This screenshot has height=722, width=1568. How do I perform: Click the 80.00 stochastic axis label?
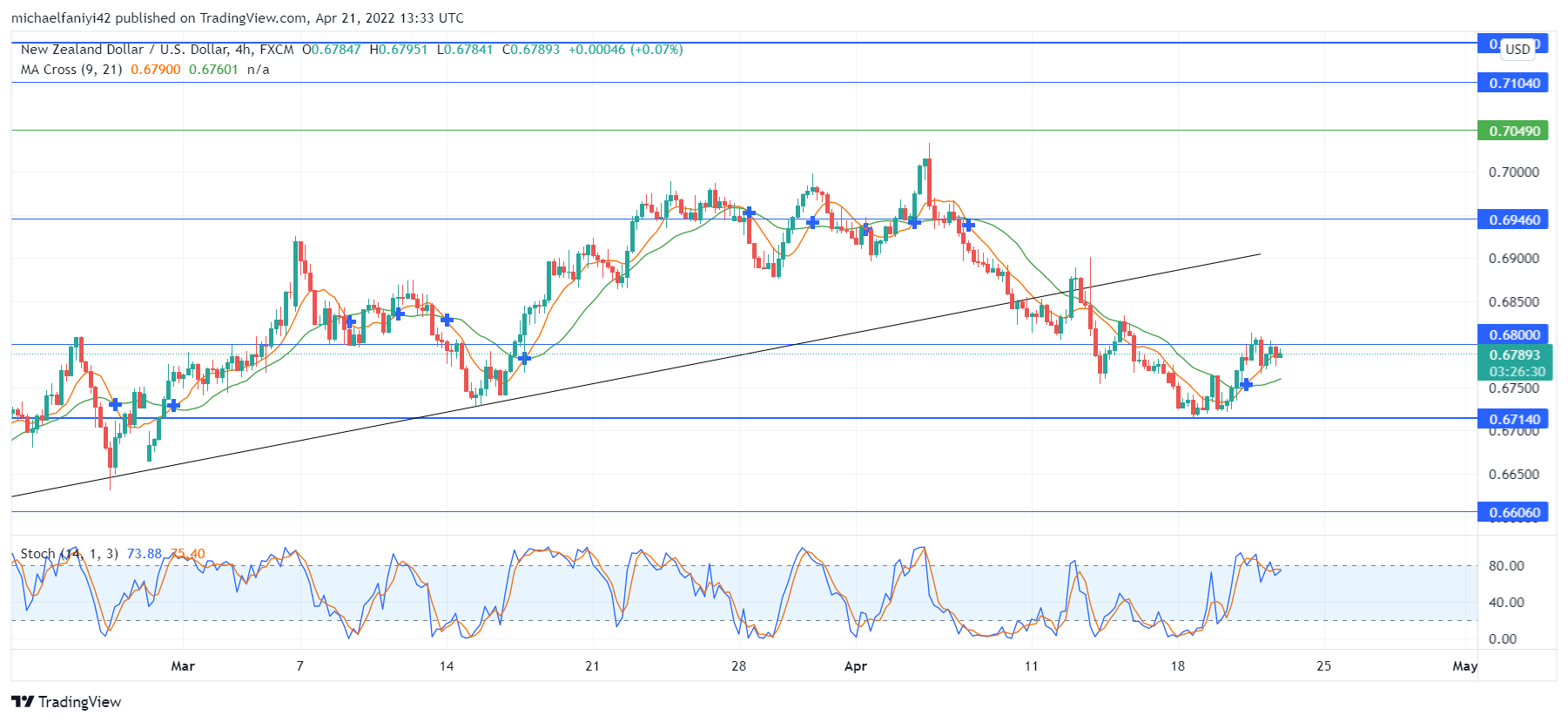pyautogui.click(x=1506, y=566)
